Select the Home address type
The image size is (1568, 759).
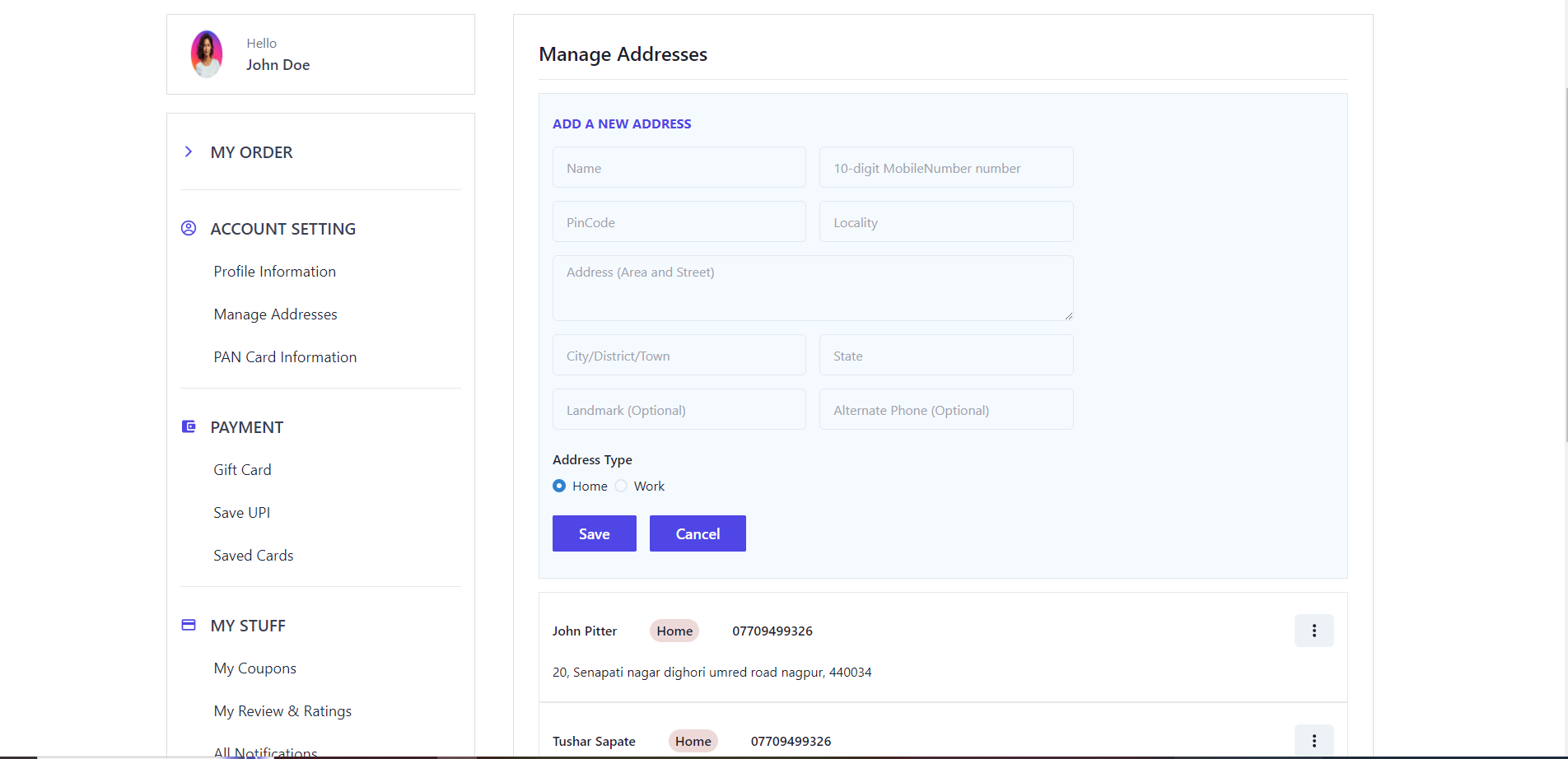558,486
